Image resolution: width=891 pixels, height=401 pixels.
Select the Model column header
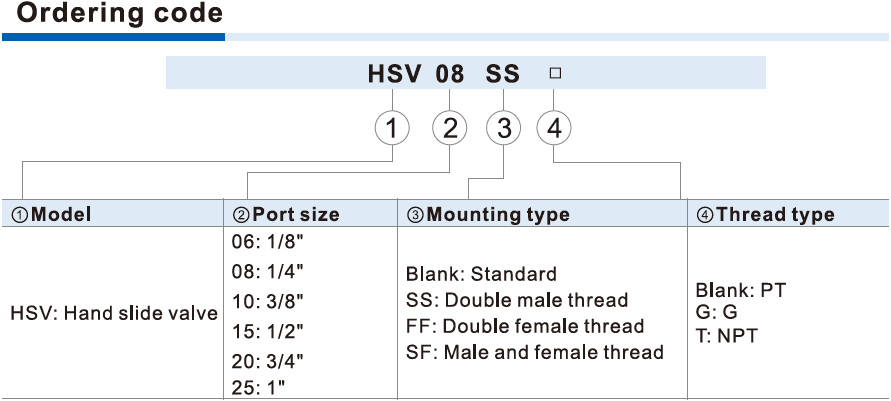coord(51,214)
